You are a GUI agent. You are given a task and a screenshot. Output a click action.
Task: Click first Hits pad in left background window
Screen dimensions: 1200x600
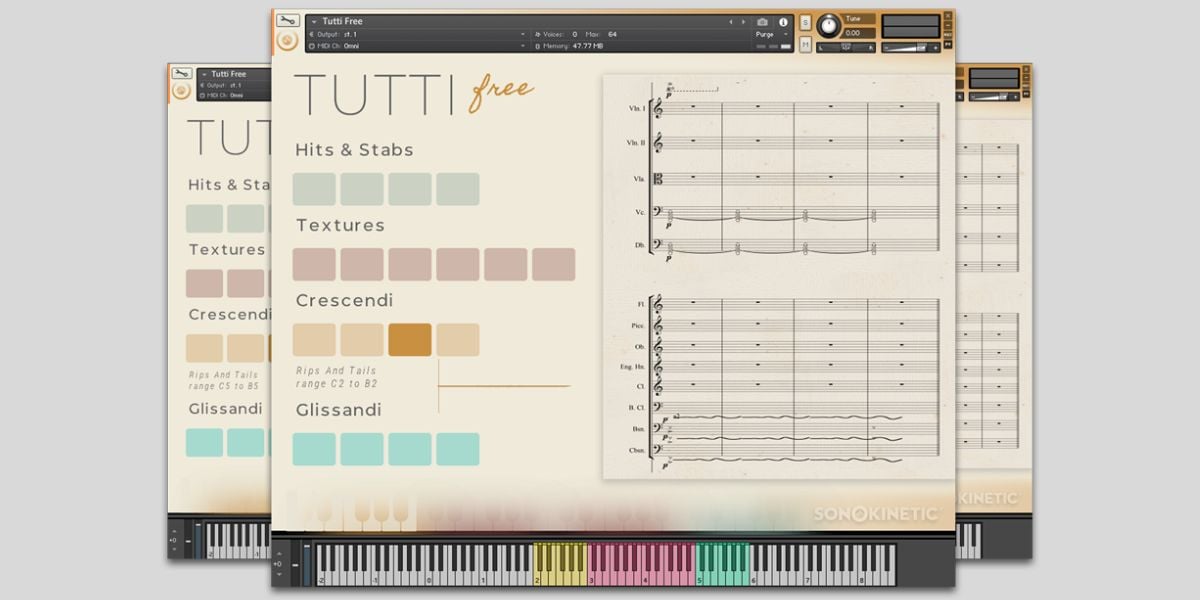[204, 219]
